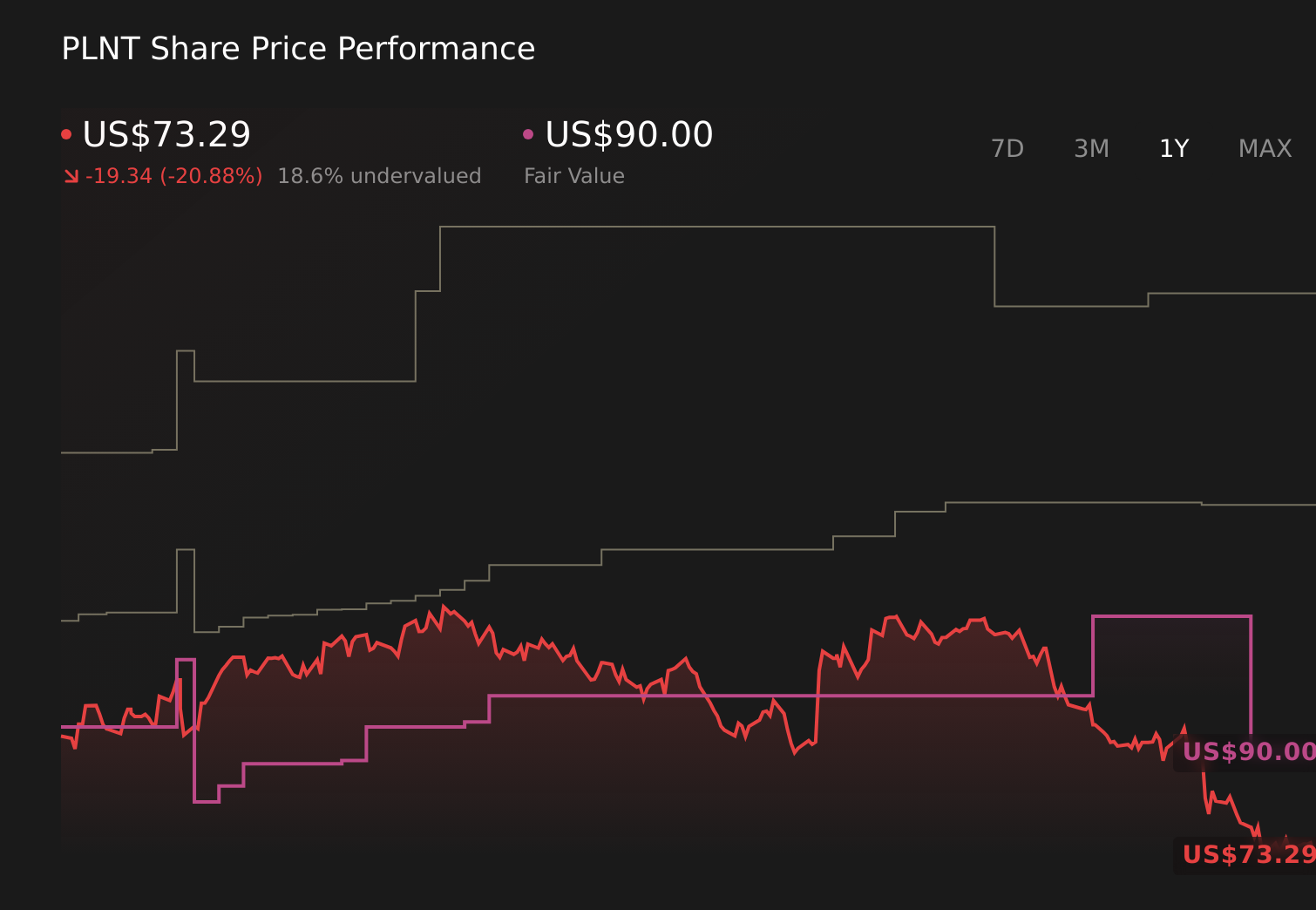Click the 18.6% undervalued label
Image resolution: width=1316 pixels, height=910 pixels.
[x=379, y=175]
